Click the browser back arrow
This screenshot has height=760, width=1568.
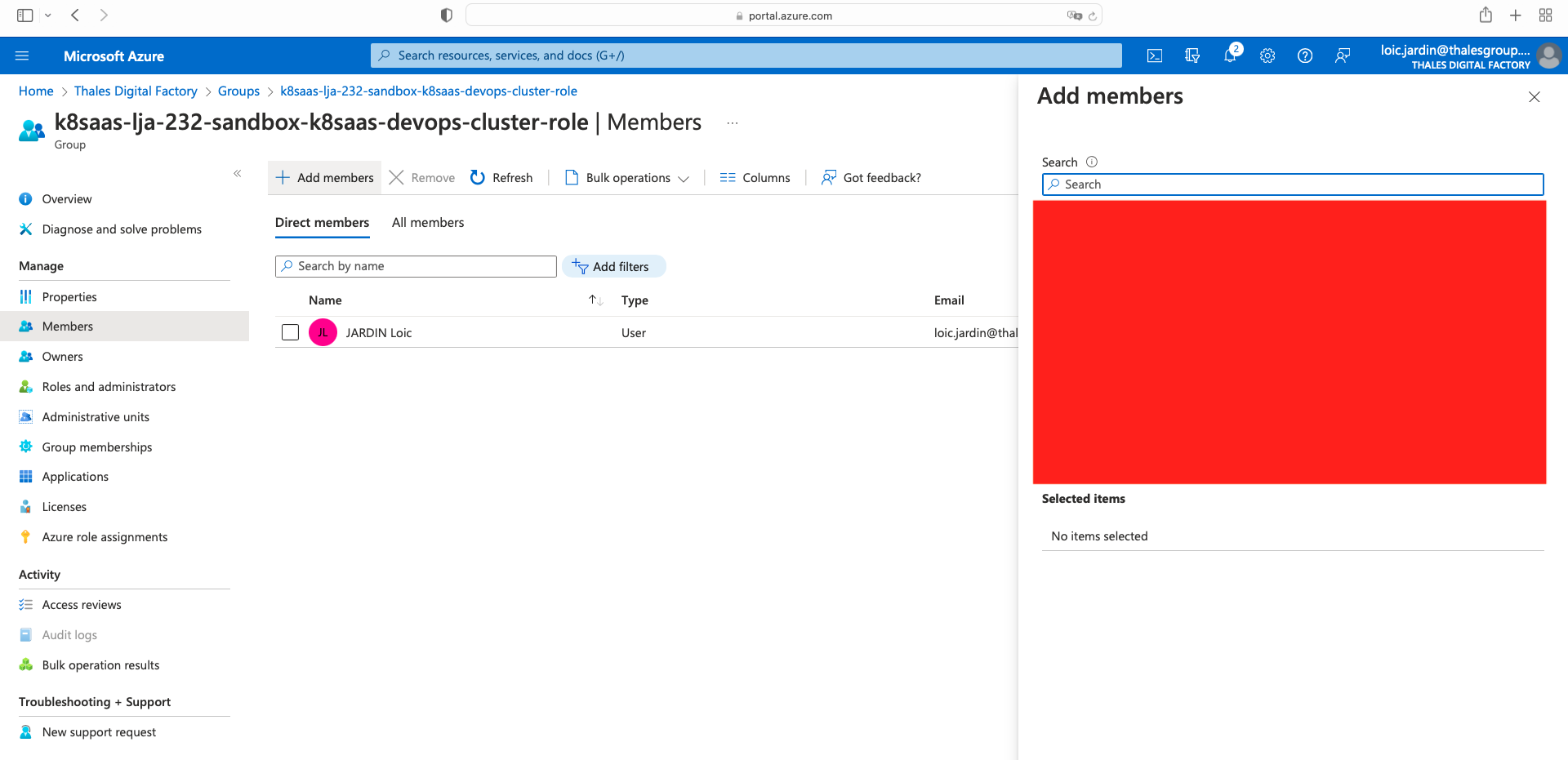pos(75,15)
